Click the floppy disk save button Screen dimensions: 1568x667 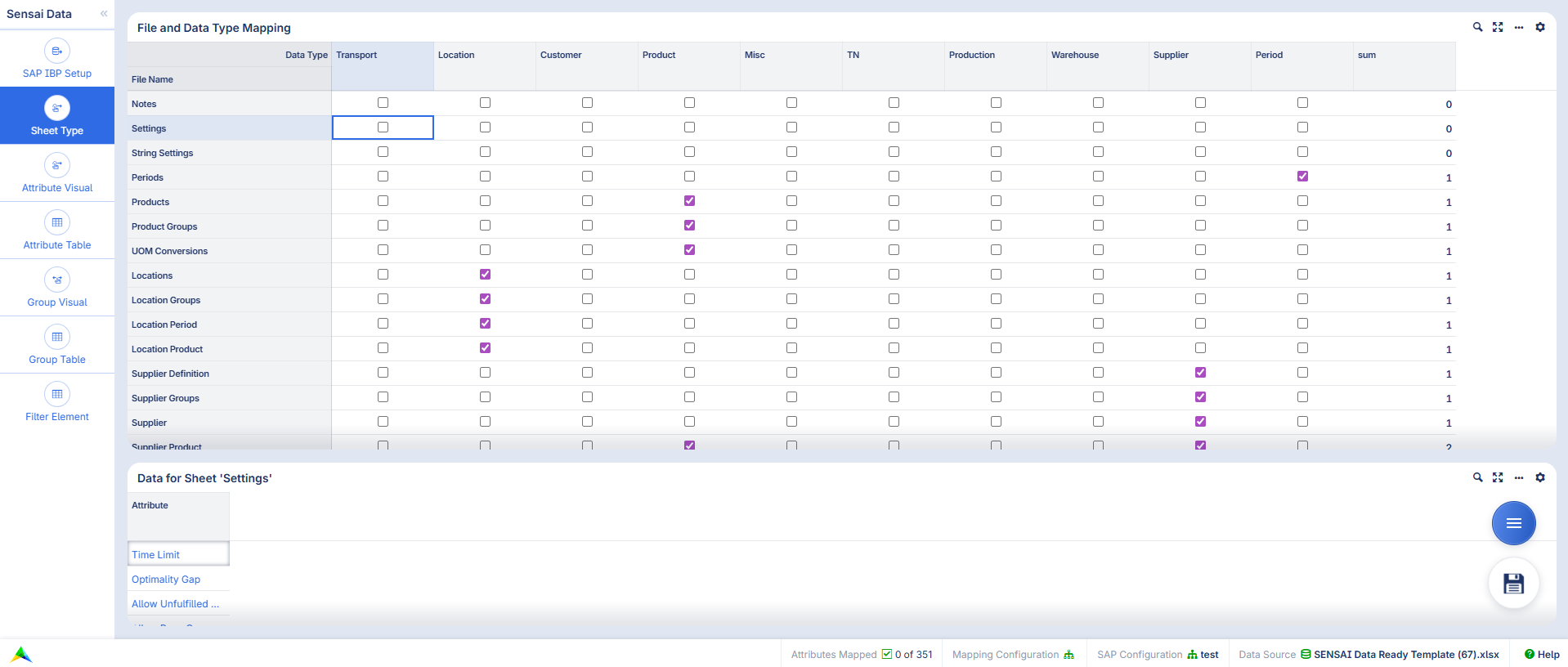pyautogui.click(x=1513, y=584)
